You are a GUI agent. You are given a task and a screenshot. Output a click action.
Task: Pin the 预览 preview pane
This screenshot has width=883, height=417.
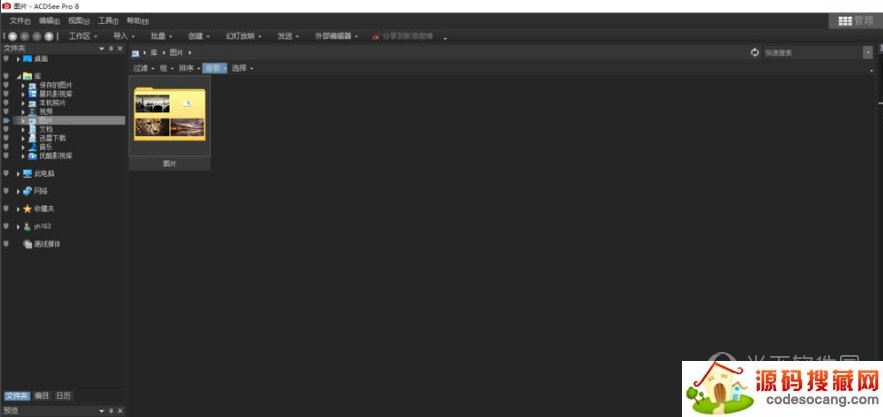tap(111, 411)
